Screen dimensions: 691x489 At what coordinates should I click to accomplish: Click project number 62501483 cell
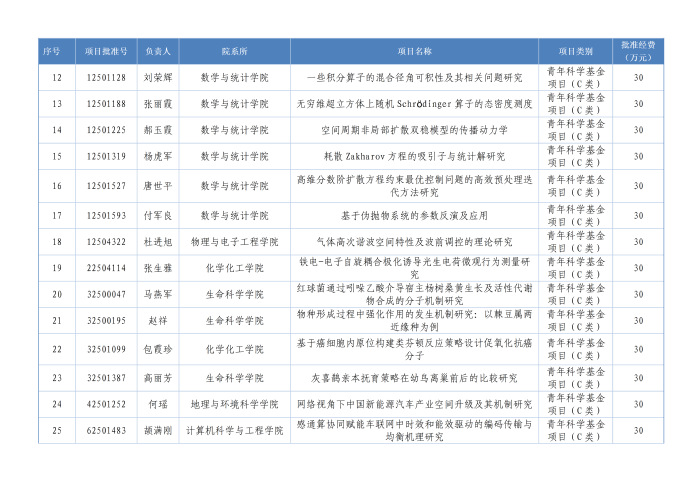pos(105,431)
